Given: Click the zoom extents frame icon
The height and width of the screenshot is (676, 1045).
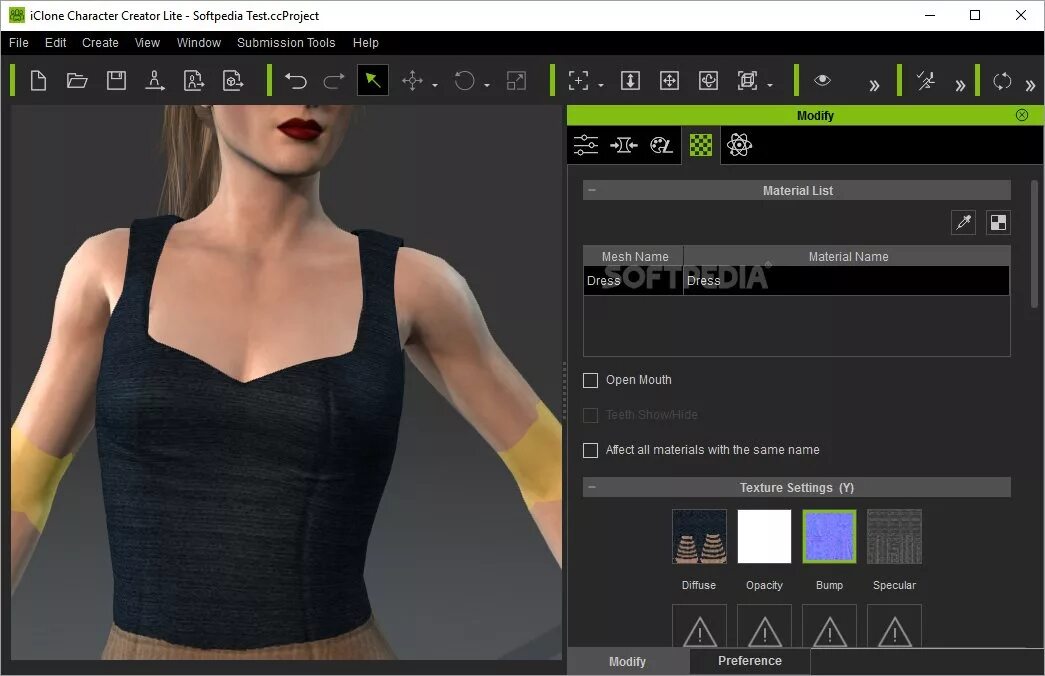Looking at the screenshot, I should [x=747, y=81].
